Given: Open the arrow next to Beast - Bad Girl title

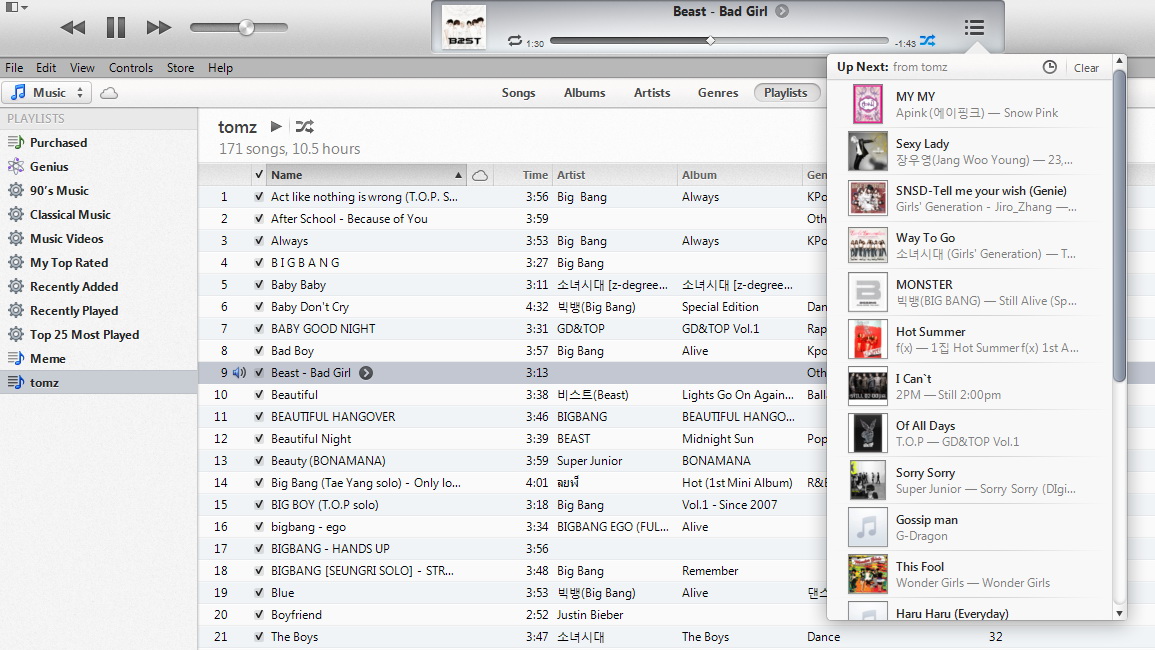Looking at the screenshot, I should click(782, 11).
